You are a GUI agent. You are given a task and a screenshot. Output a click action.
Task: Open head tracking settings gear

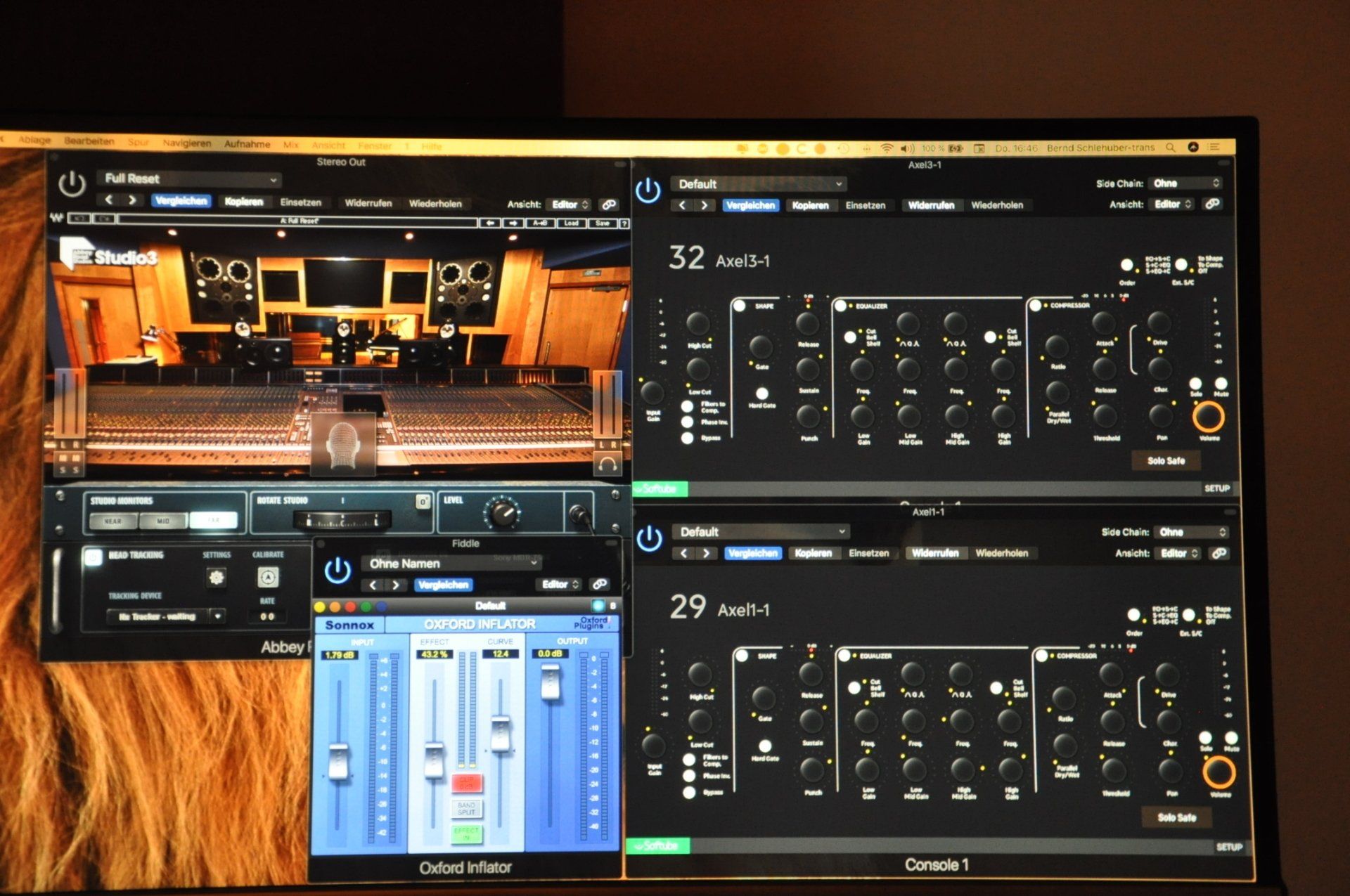click(x=216, y=578)
